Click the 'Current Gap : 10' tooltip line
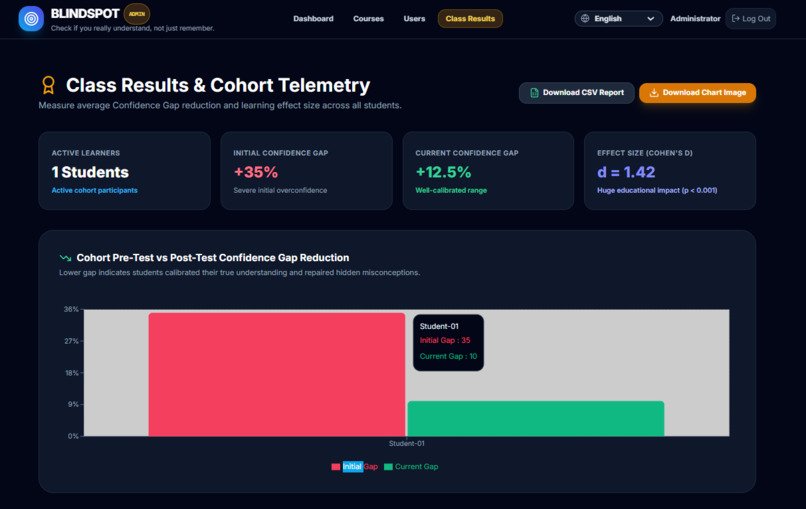This screenshot has height=509, width=806. pyautogui.click(x=448, y=356)
